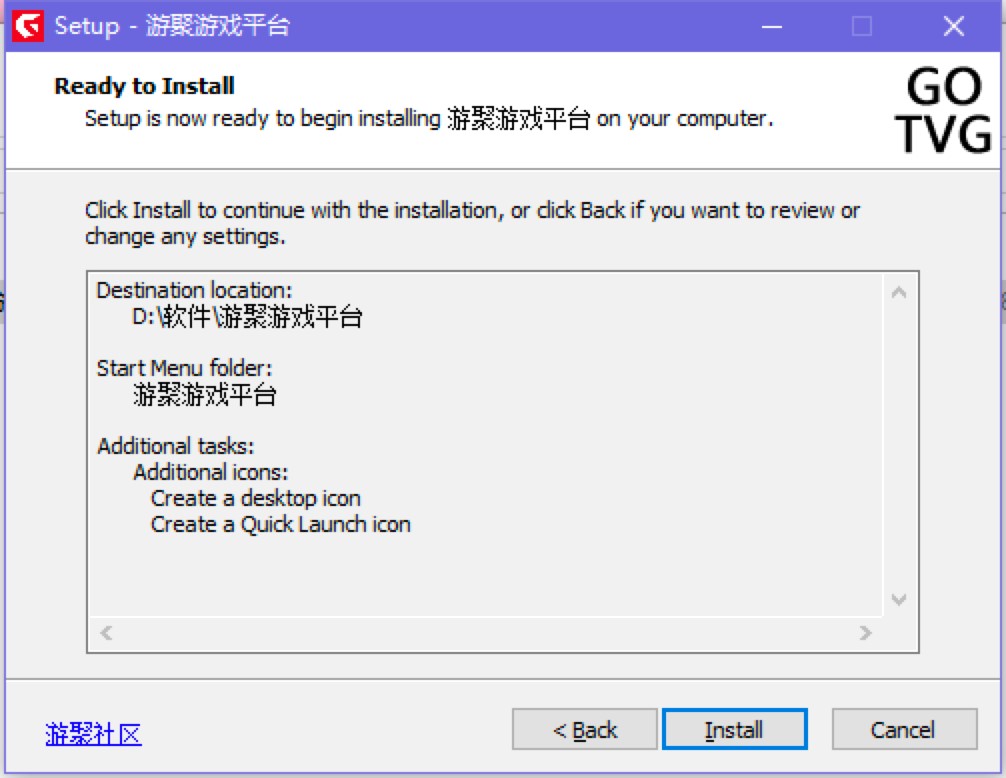Click the Start Menu folder name line
Screen dimensions: 1006x778
coord(205,394)
